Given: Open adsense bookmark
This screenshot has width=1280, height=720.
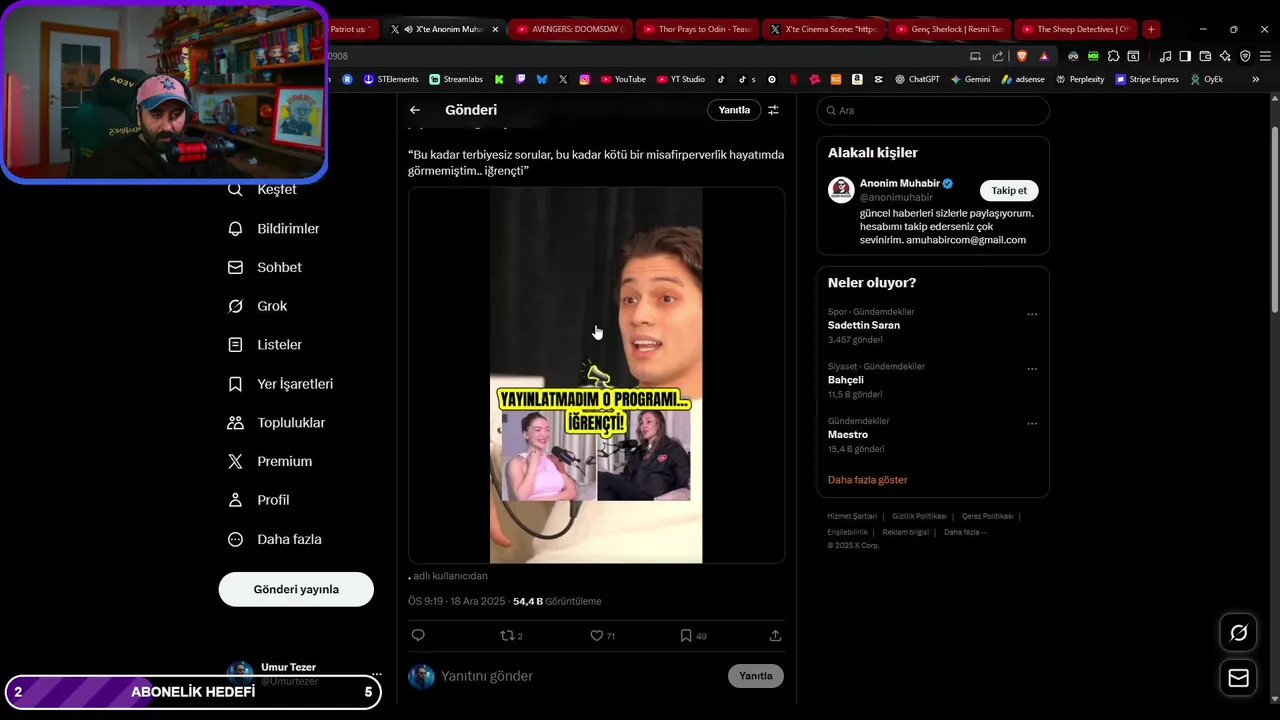Looking at the screenshot, I should (1022, 79).
